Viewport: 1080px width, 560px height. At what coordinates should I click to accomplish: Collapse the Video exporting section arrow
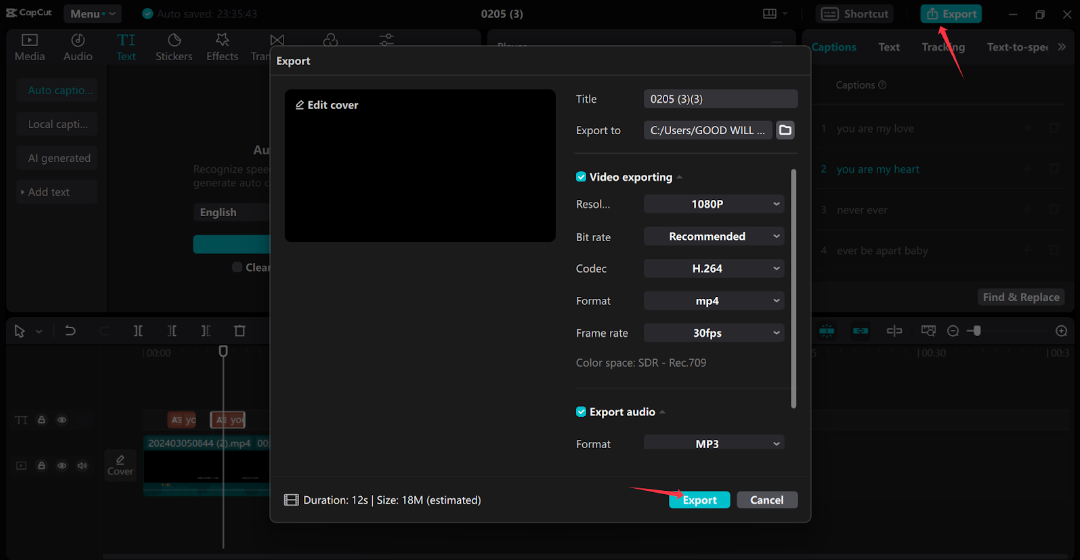click(x=680, y=178)
